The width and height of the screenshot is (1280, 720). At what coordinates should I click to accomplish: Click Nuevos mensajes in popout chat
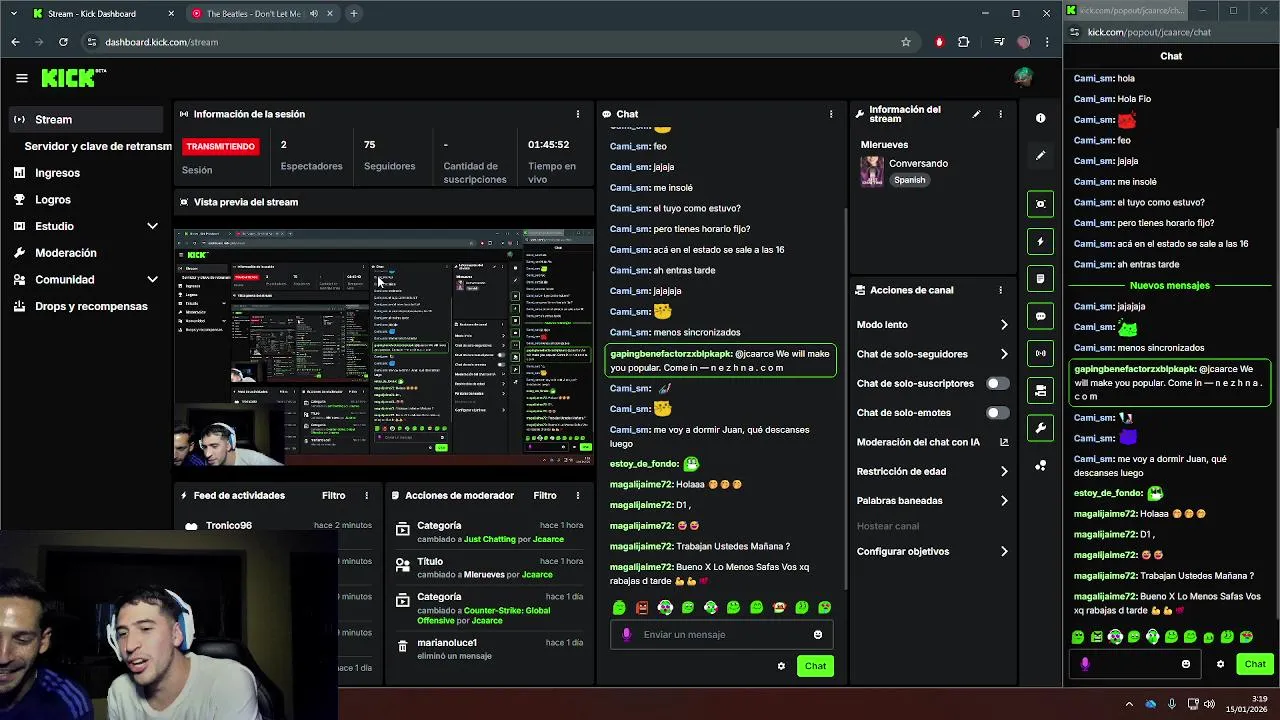pos(1169,285)
